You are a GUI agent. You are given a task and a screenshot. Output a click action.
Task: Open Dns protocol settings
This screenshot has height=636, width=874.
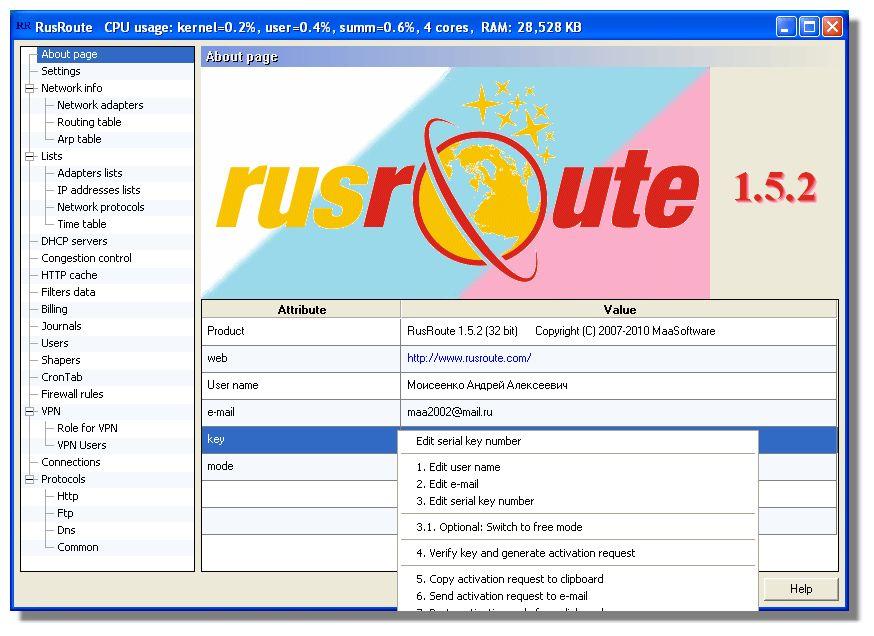tap(66, 530)
